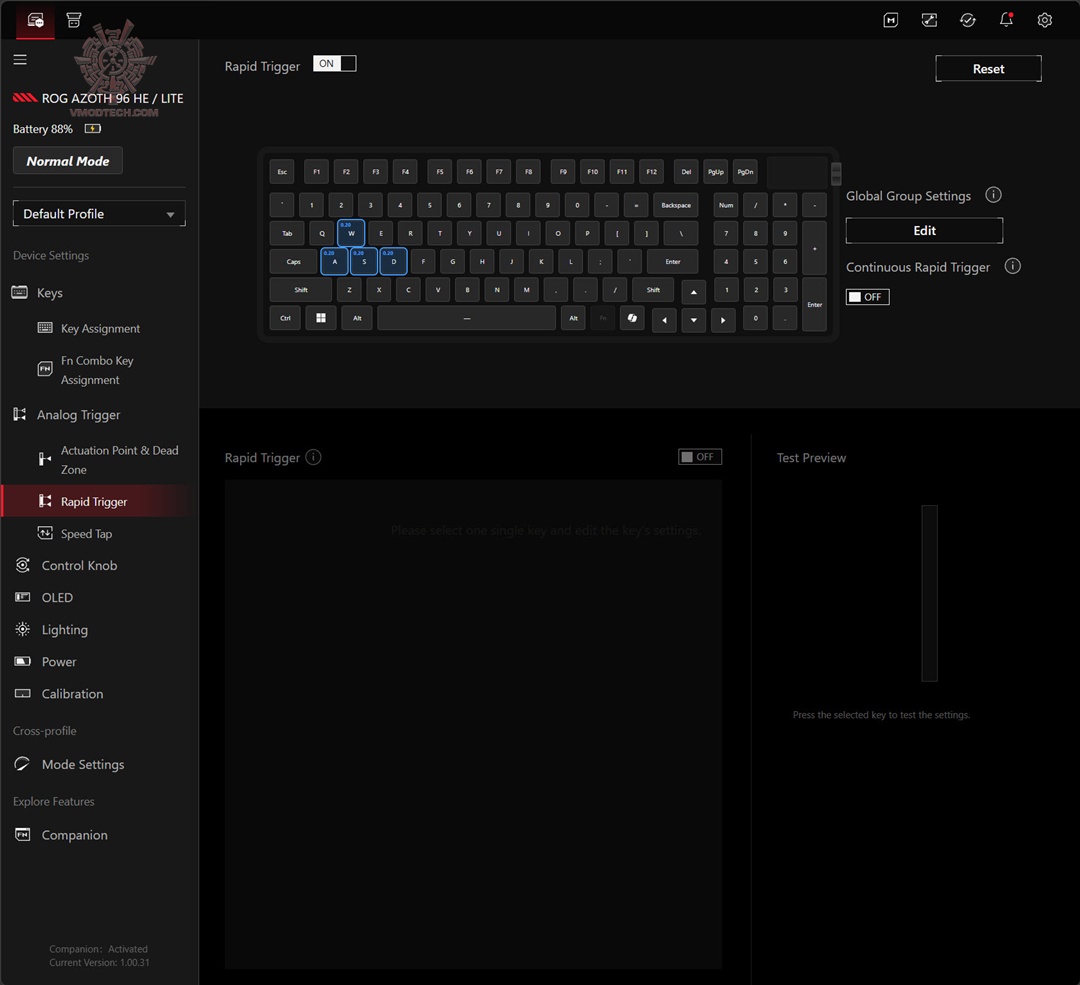Open the Default Profile dropdown
This screenshot has width=1080, height=985.
tap(99, 214)
